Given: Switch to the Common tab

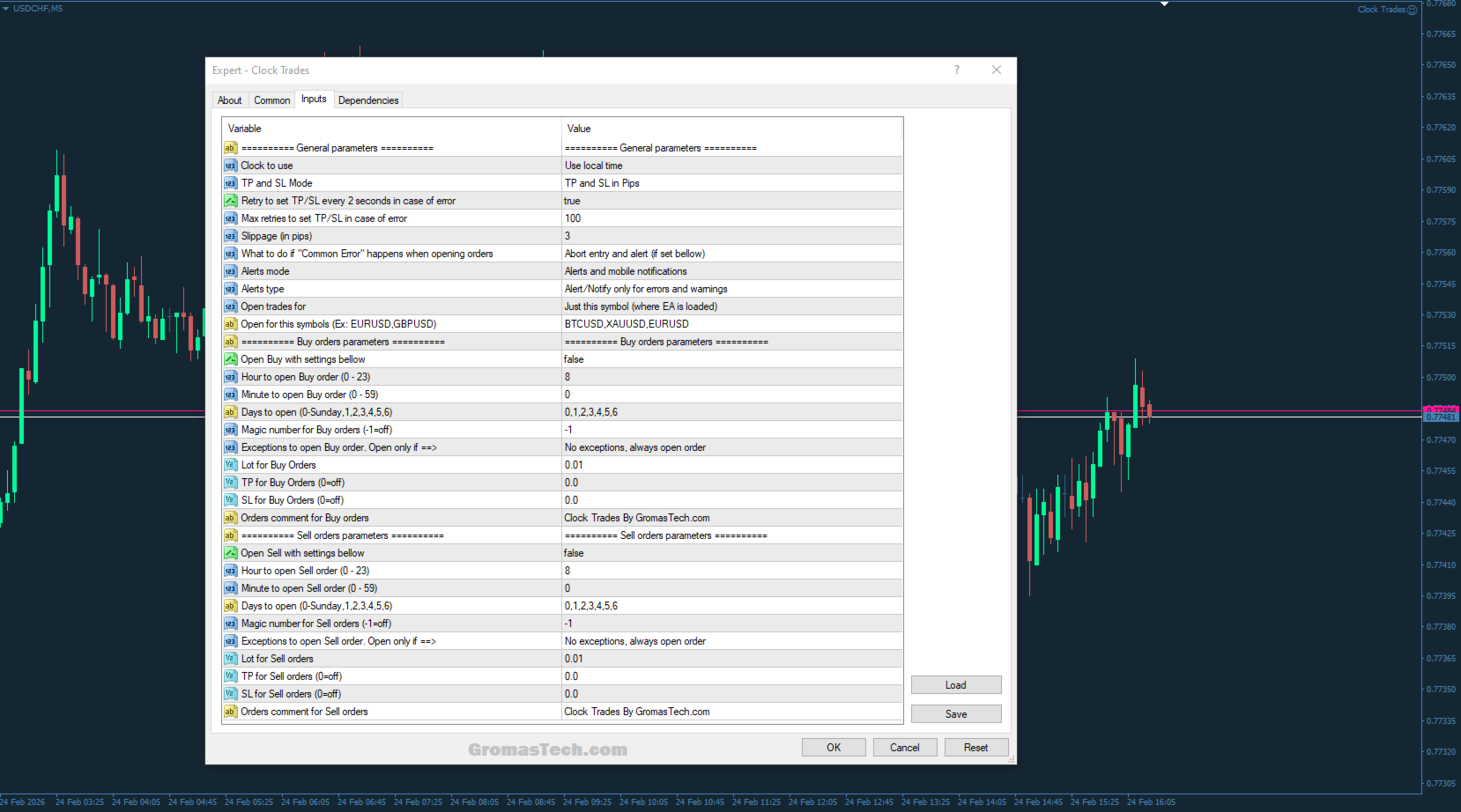Looking at the screenshot, I should [x=271, y=100].
